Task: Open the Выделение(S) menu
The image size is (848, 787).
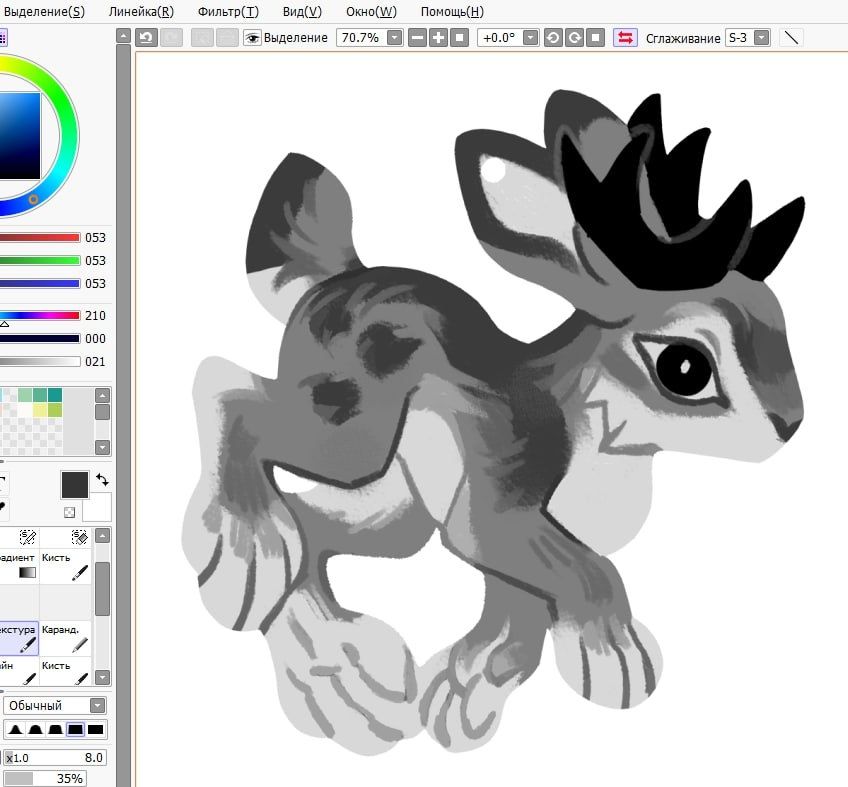Action: pos(43,11)
